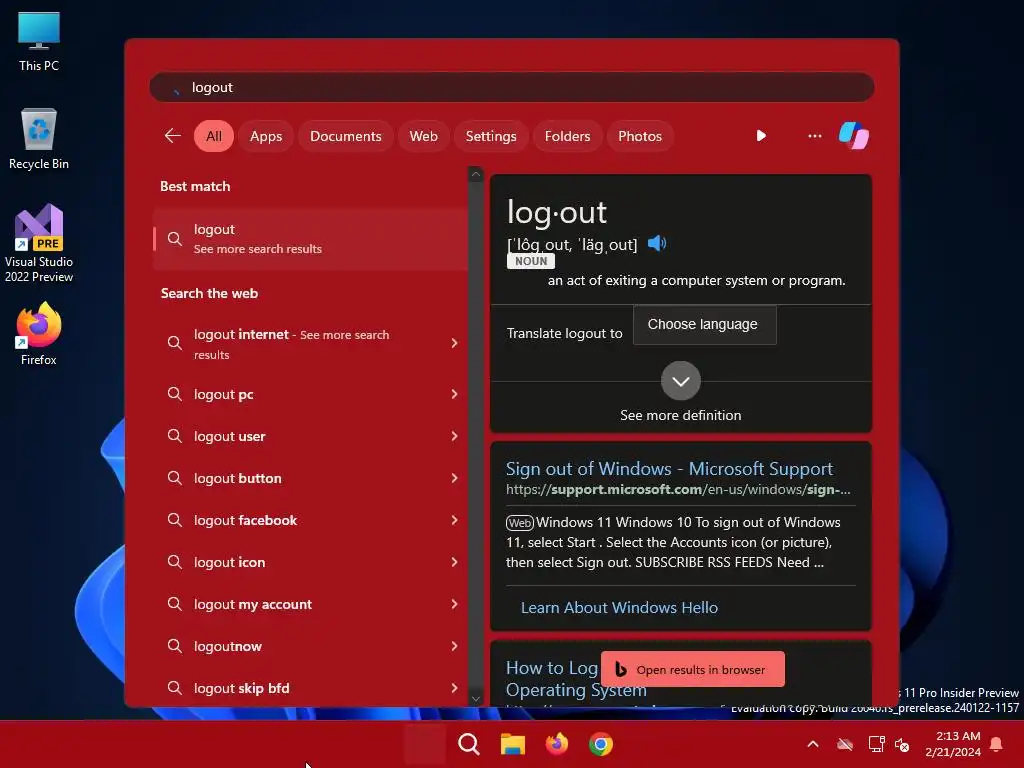This screenshot has width=1024, height=768.
Task: Select the 'logout my account' web suggestion
Action: pos(310,604)
